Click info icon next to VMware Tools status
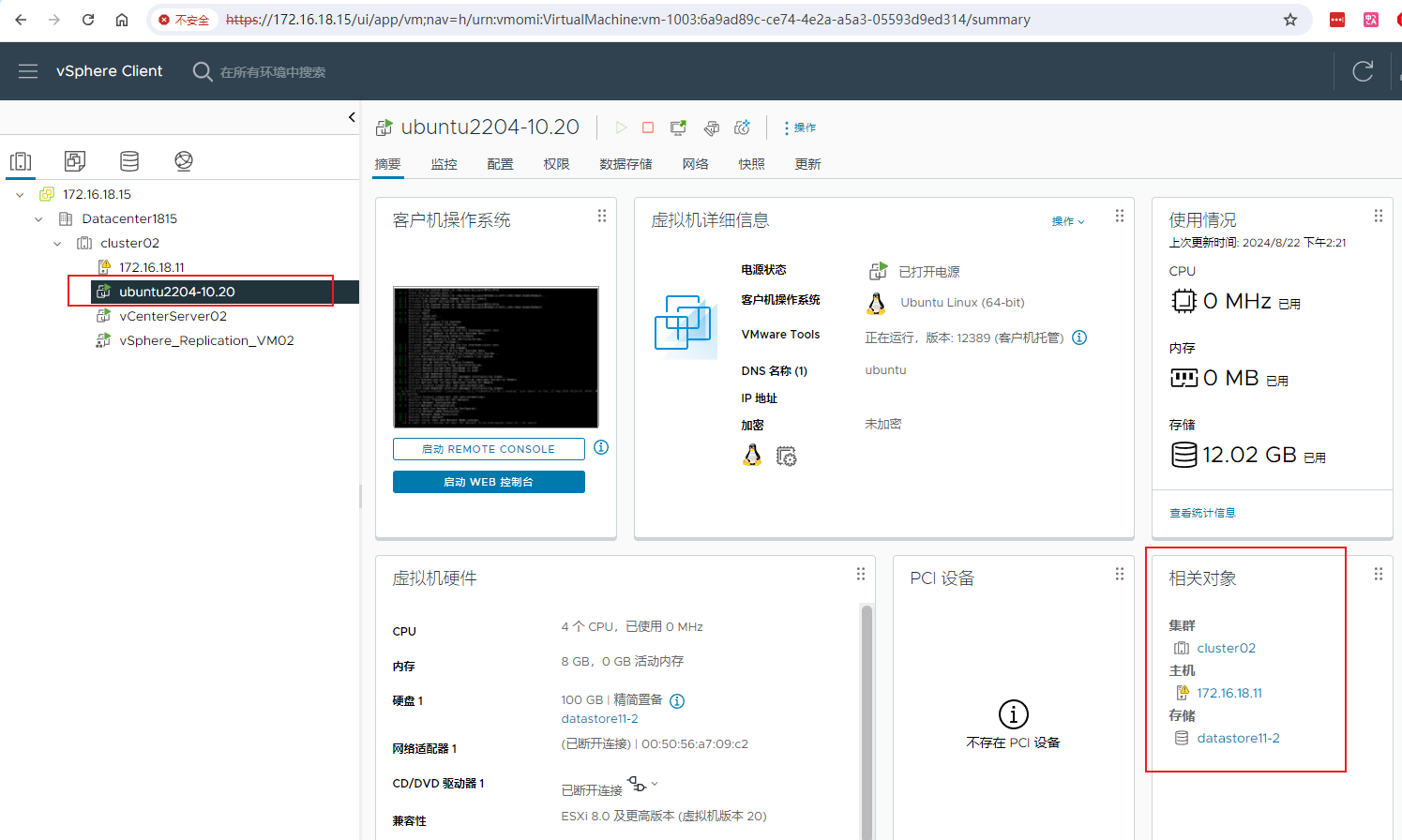This screenshot has width=1402, height=840. 1079,337
